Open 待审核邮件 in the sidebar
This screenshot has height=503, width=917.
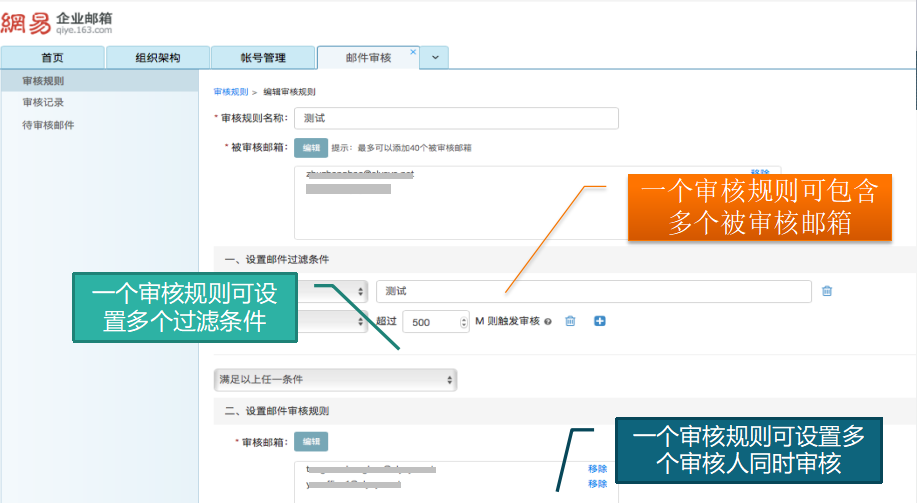(48, 125)
